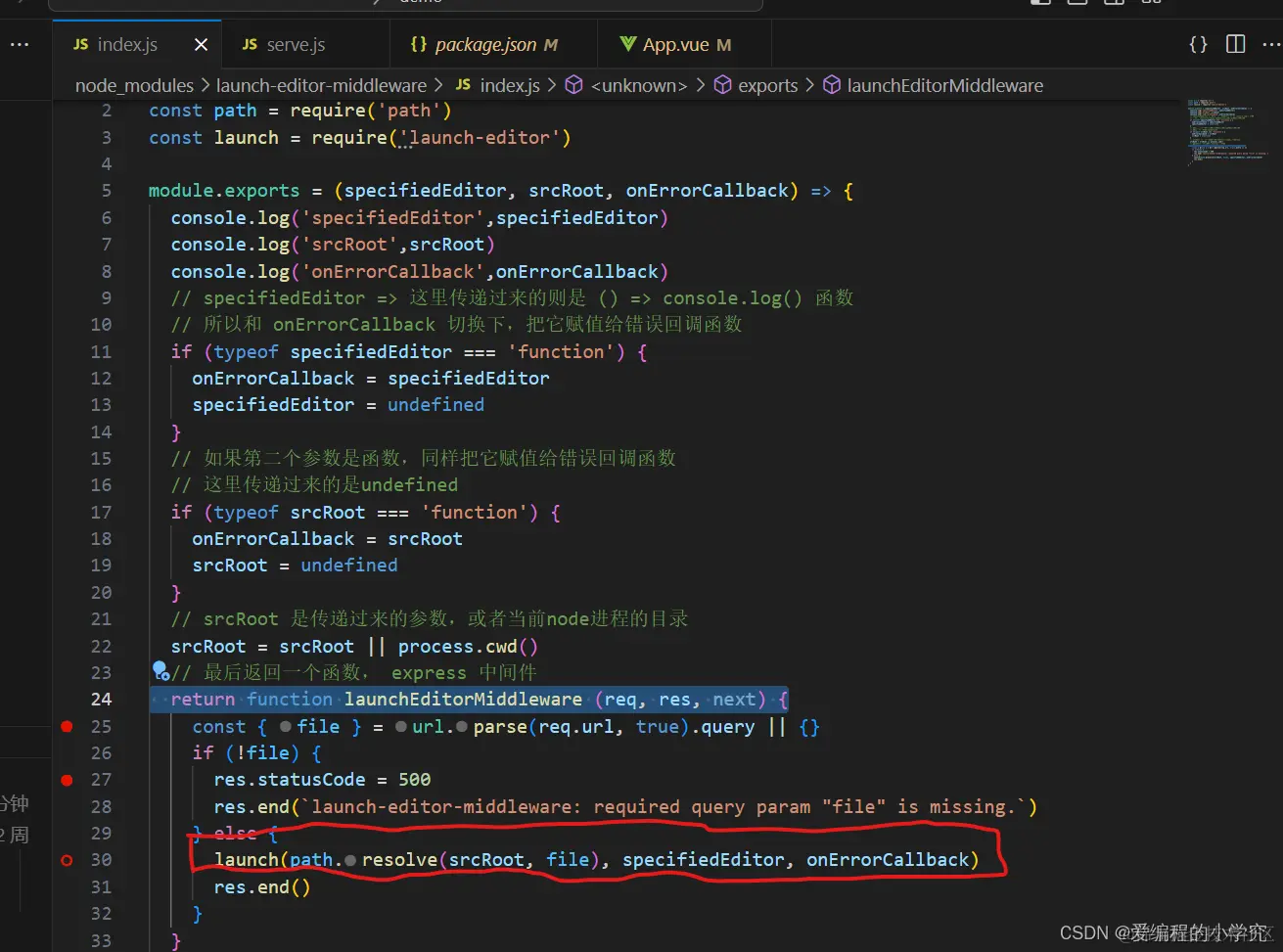Click line number 33 in the gutter

pyautogui.click(x=101, y=940)
